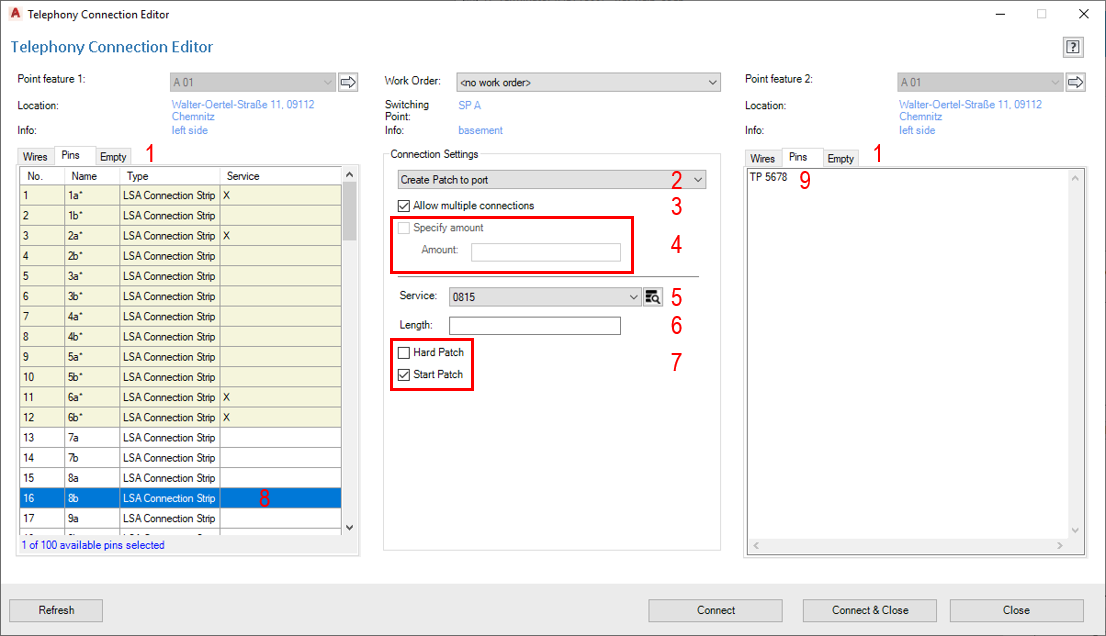Select pin row 10 named 5b*
Viewport: 1106px width, 636px height.
point(181,377)
